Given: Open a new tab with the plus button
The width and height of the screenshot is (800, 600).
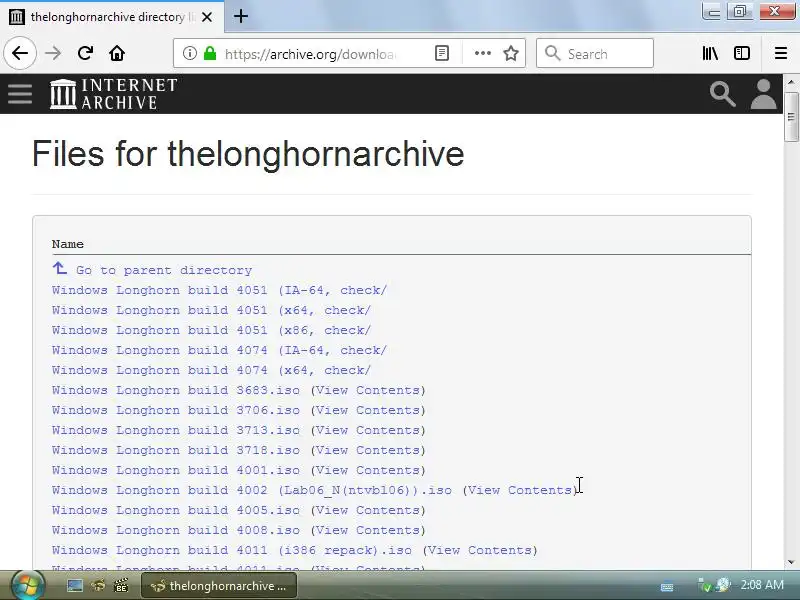Looking at the screenshot, I should [x=241, y=16].
